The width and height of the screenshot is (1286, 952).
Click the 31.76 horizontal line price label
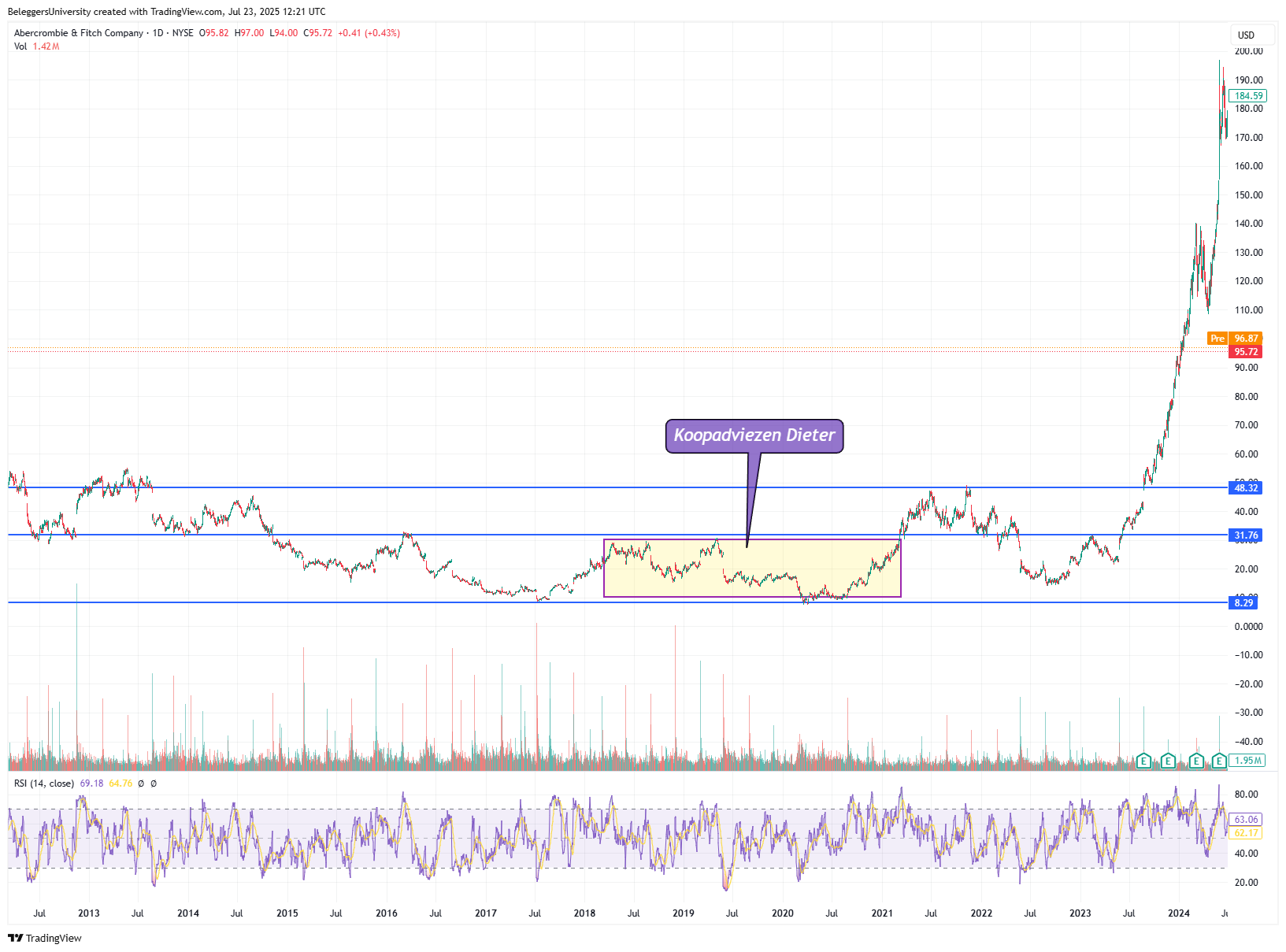[1245, 535]
